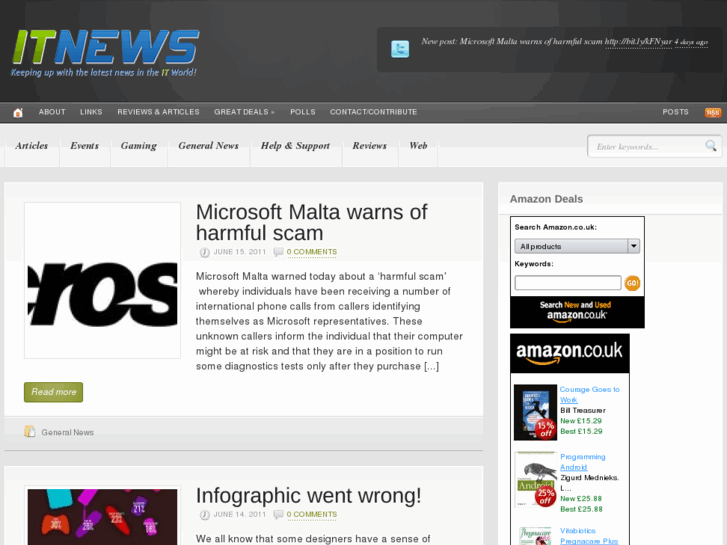
Task: Click the home icon in navigation bar
Action: [x=18, y=112]
